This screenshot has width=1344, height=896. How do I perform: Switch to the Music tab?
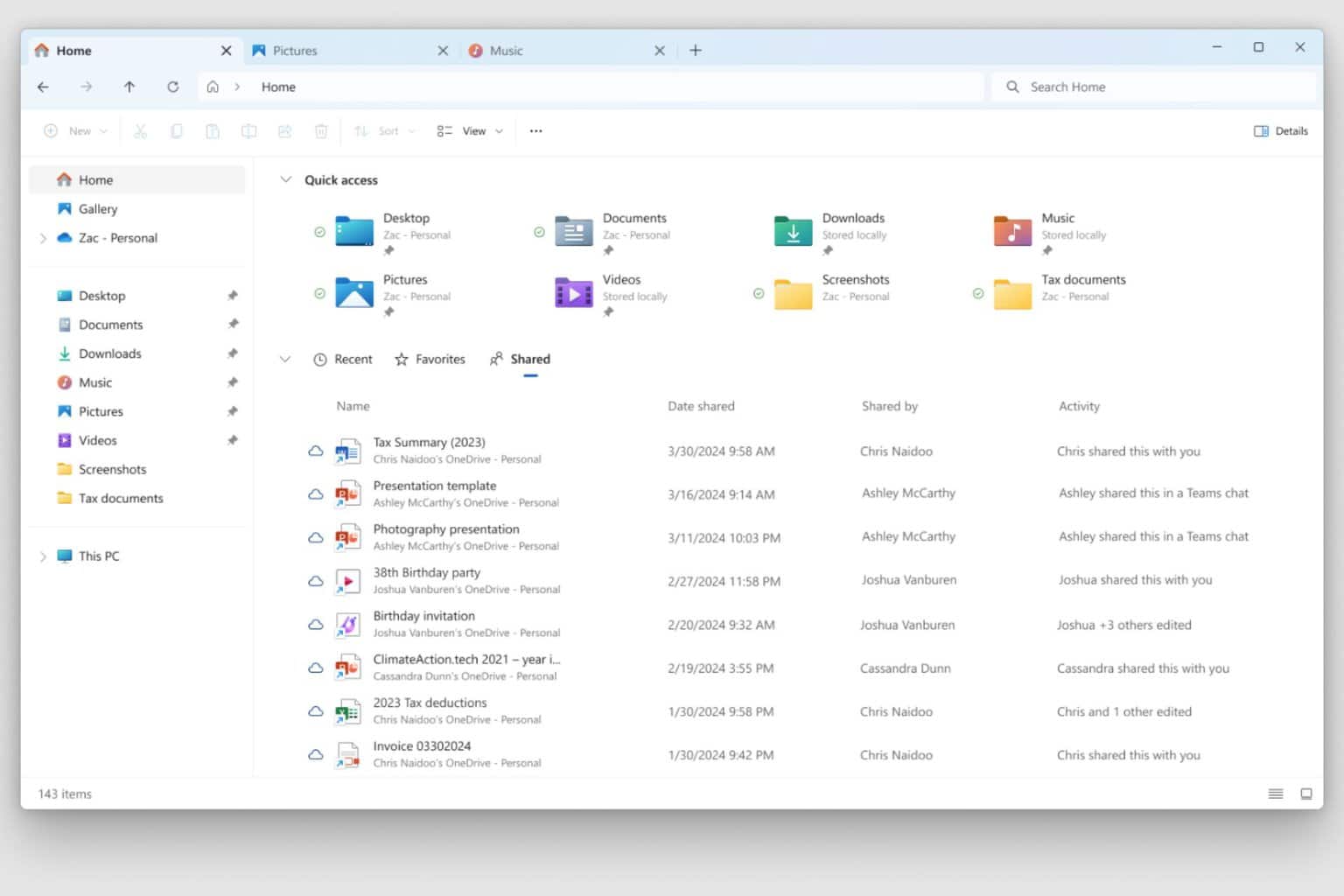507,50
